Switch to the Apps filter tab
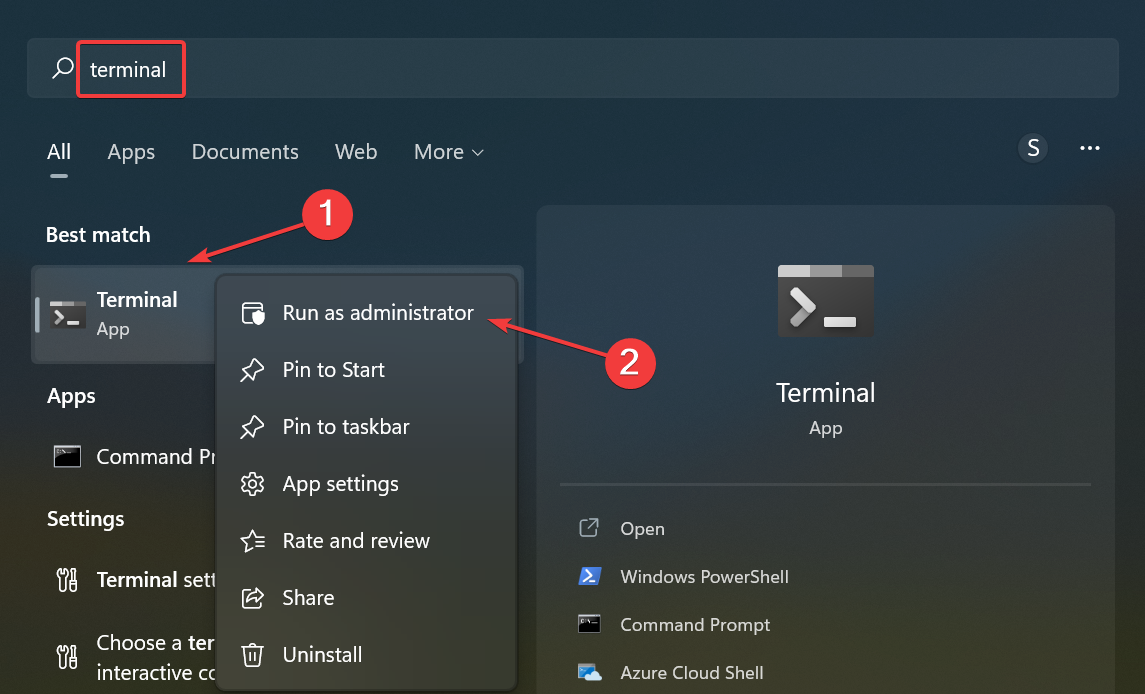This screenshot has height=694, width=1145. point(131,152)
